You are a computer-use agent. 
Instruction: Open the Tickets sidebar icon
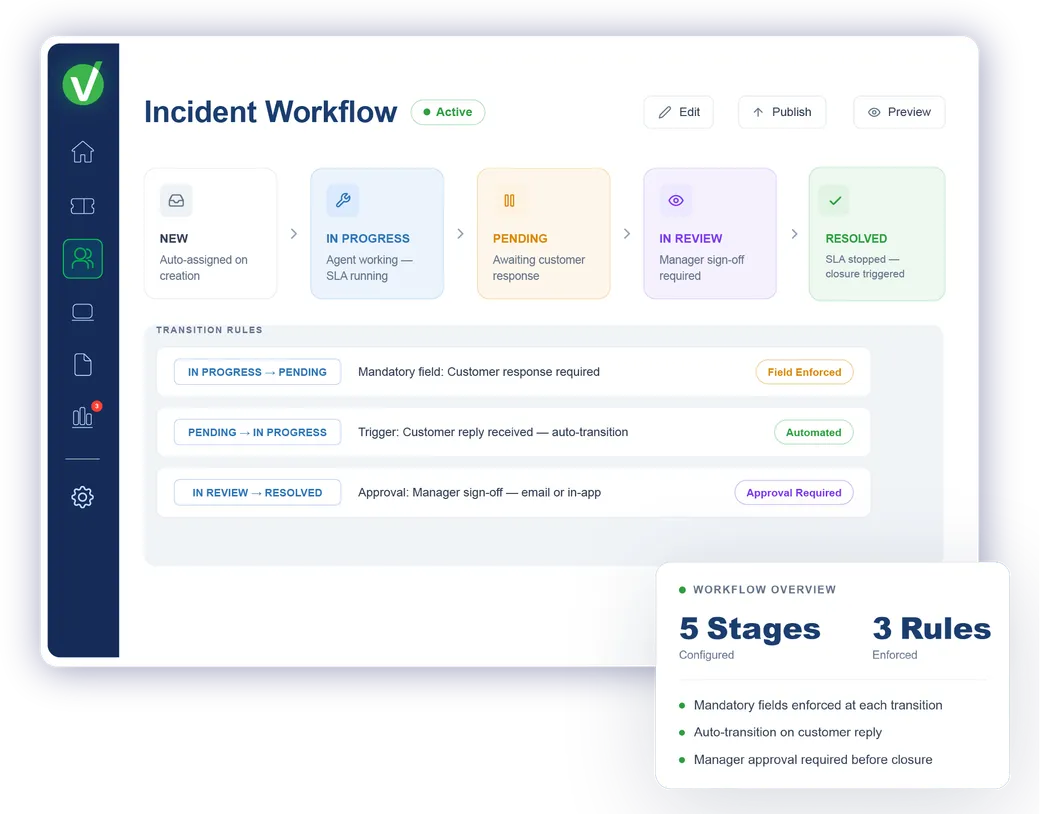(x=82, y=206)
